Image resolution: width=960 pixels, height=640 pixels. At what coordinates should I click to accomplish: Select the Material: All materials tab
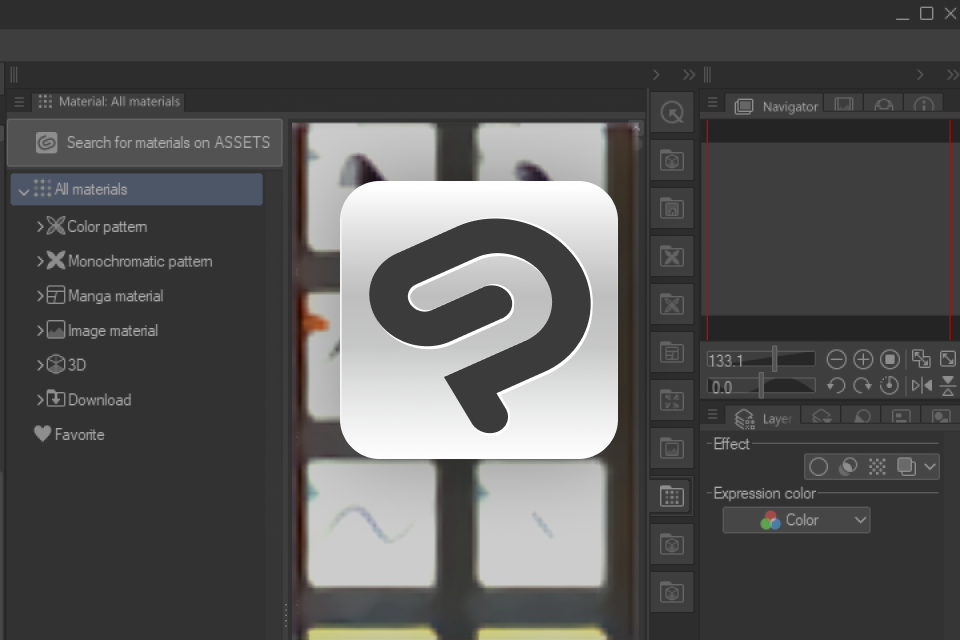(x=109, y=102)
